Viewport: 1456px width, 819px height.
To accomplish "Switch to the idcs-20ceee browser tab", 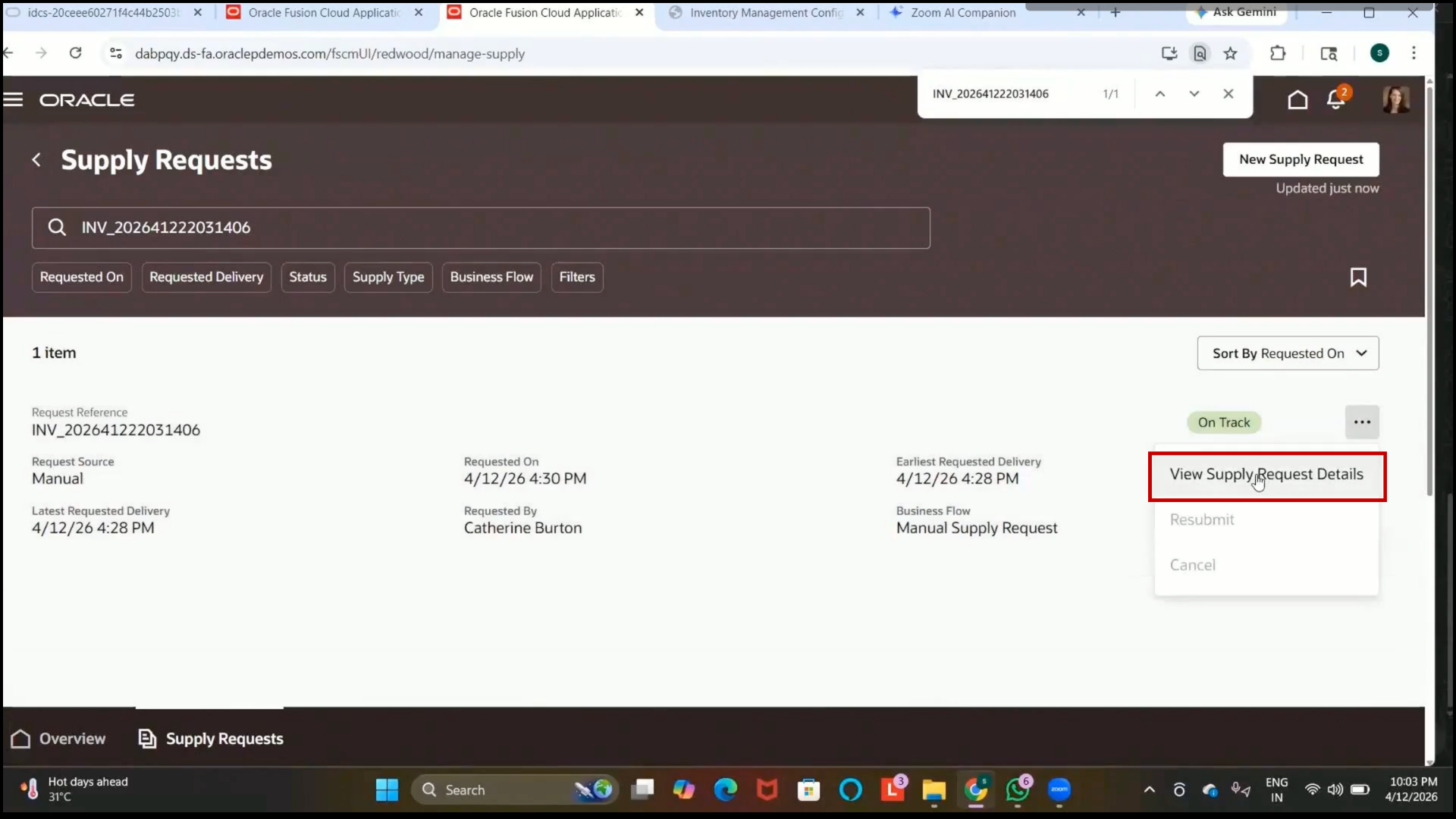I will (x=104, y=13).
